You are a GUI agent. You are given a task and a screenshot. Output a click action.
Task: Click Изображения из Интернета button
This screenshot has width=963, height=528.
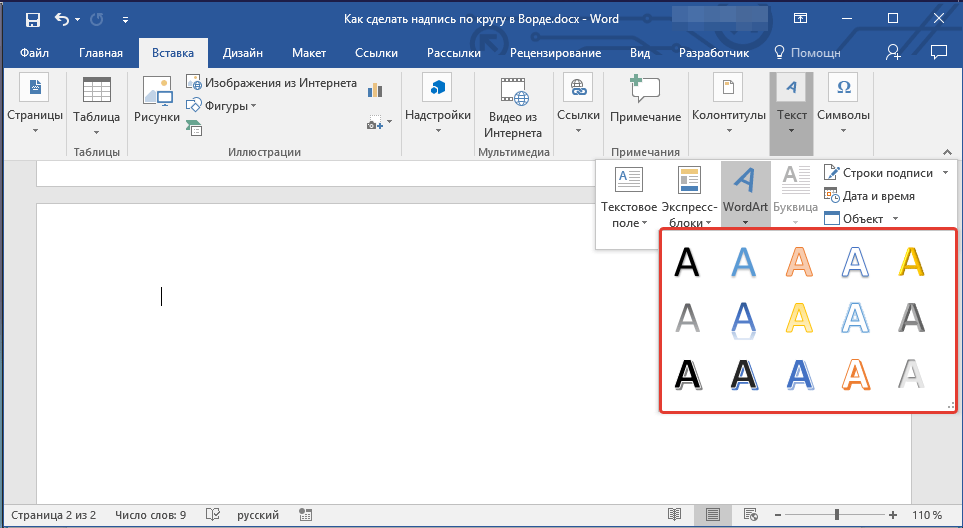point(271,83)
